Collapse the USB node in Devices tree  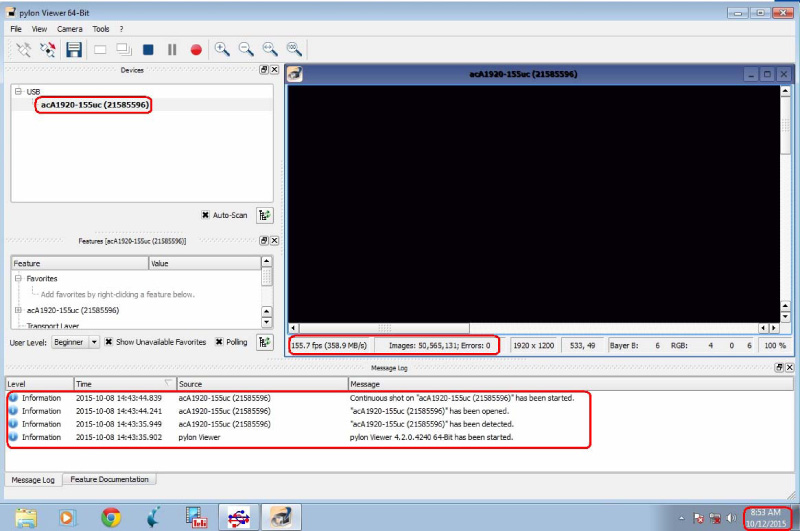[x=19, y=92]
